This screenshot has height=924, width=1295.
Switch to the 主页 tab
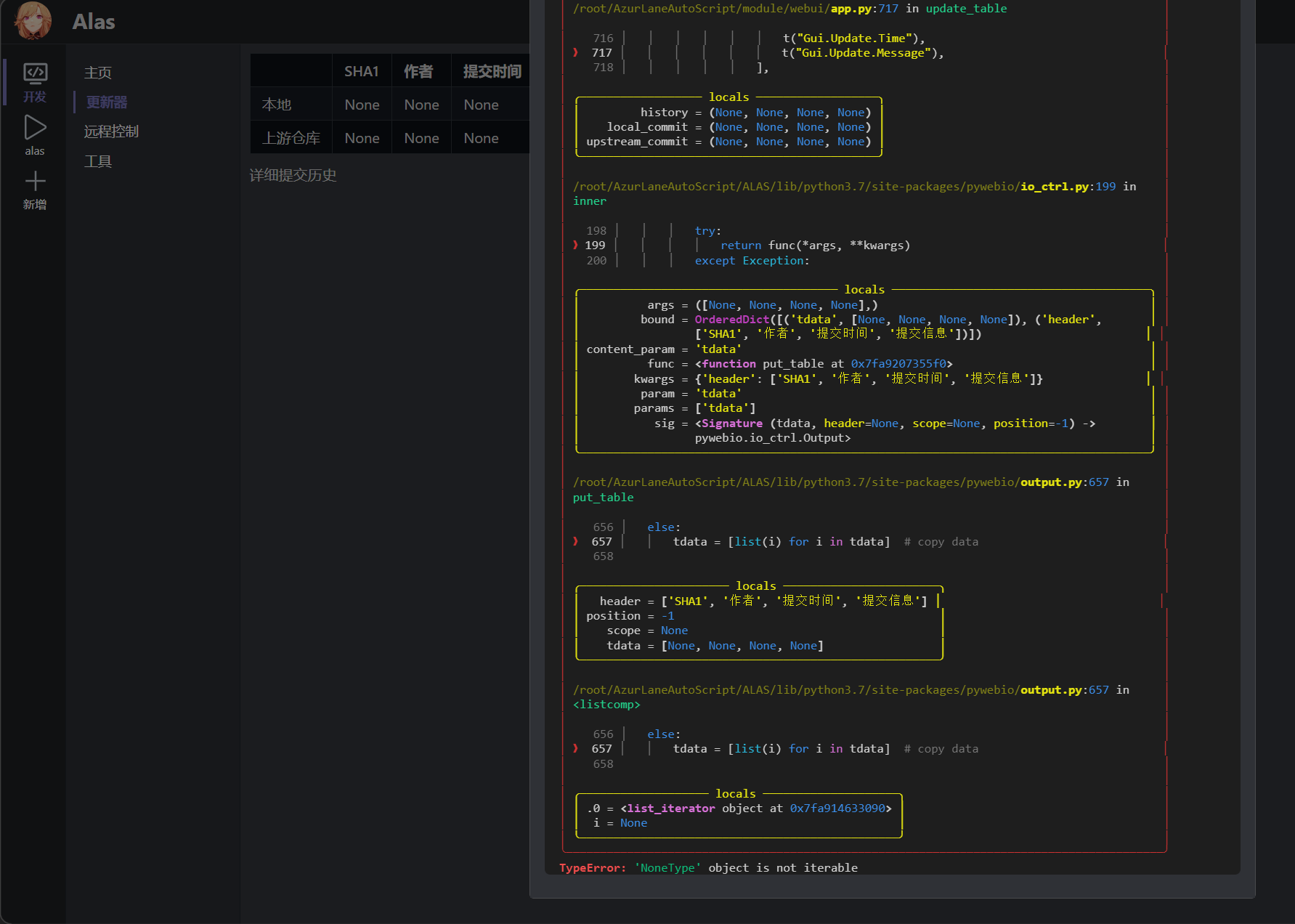click(97, 72)
